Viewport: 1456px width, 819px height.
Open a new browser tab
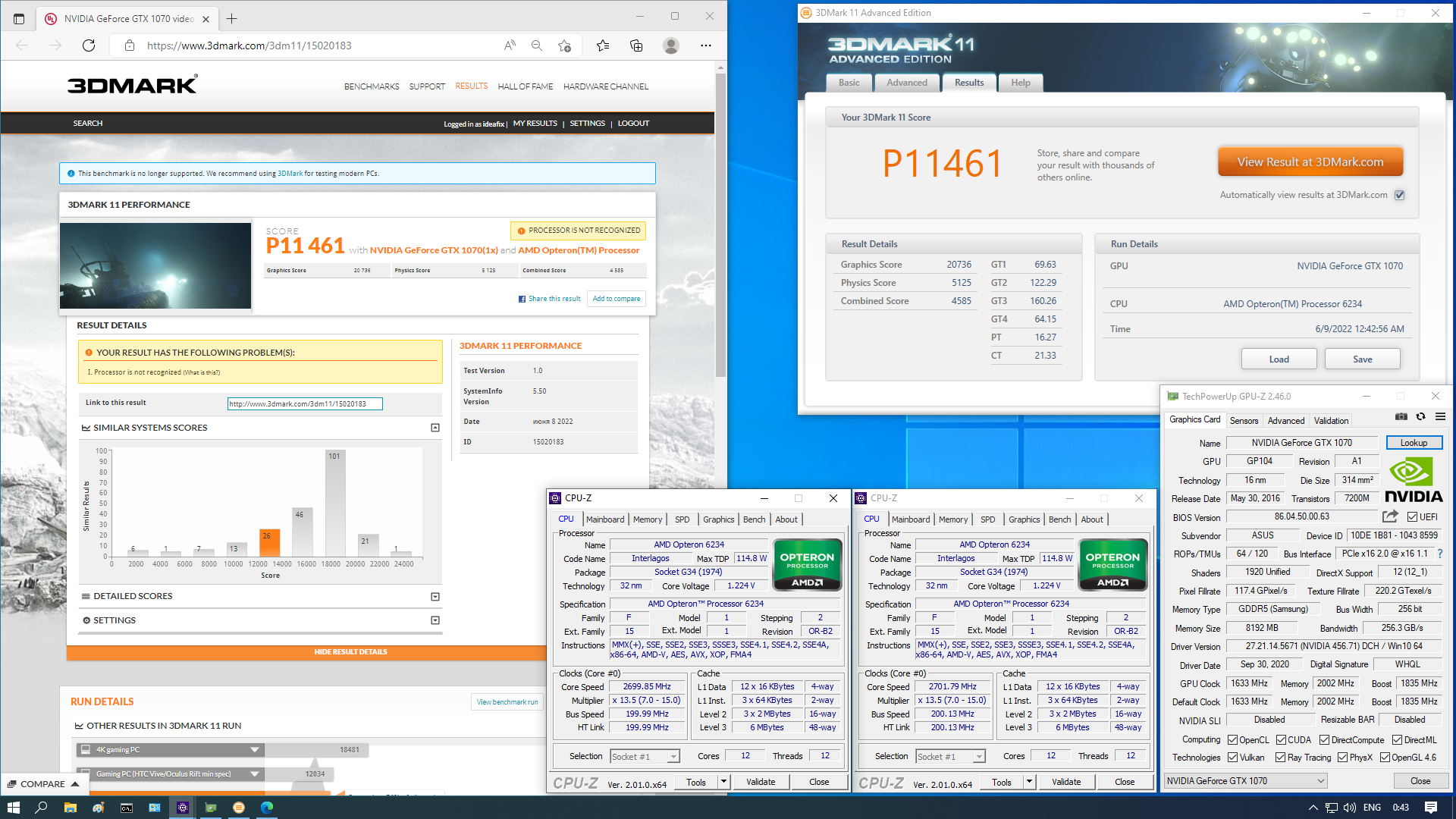pyautogui.click(x=232, y=18)
